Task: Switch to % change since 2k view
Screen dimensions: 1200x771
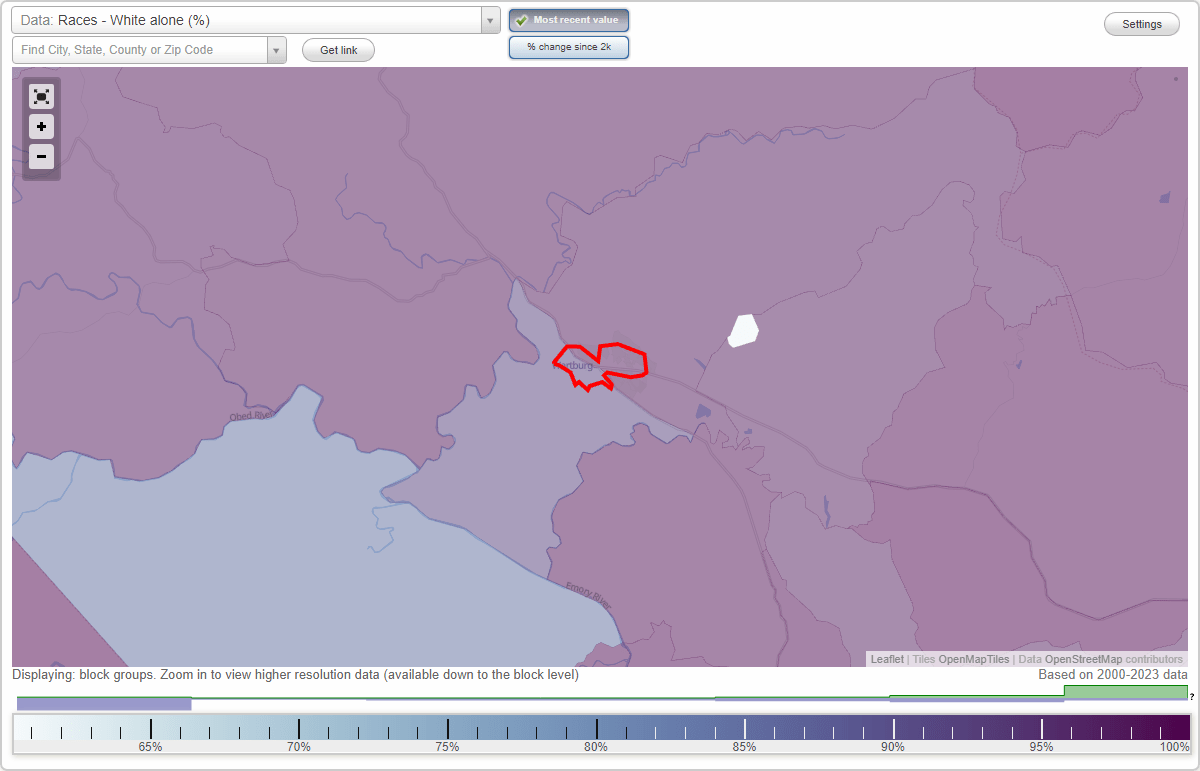Action: point(569,46)
